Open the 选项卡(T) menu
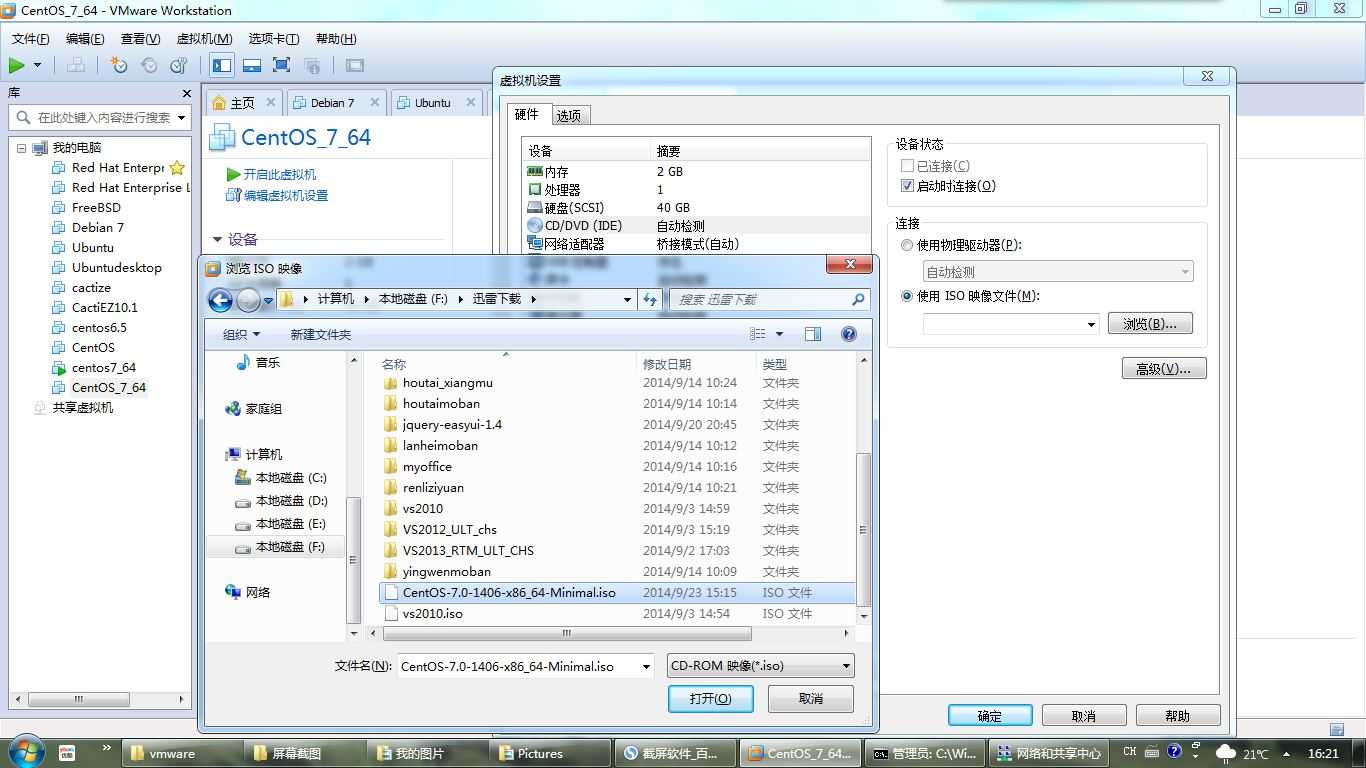 [273, 39]
